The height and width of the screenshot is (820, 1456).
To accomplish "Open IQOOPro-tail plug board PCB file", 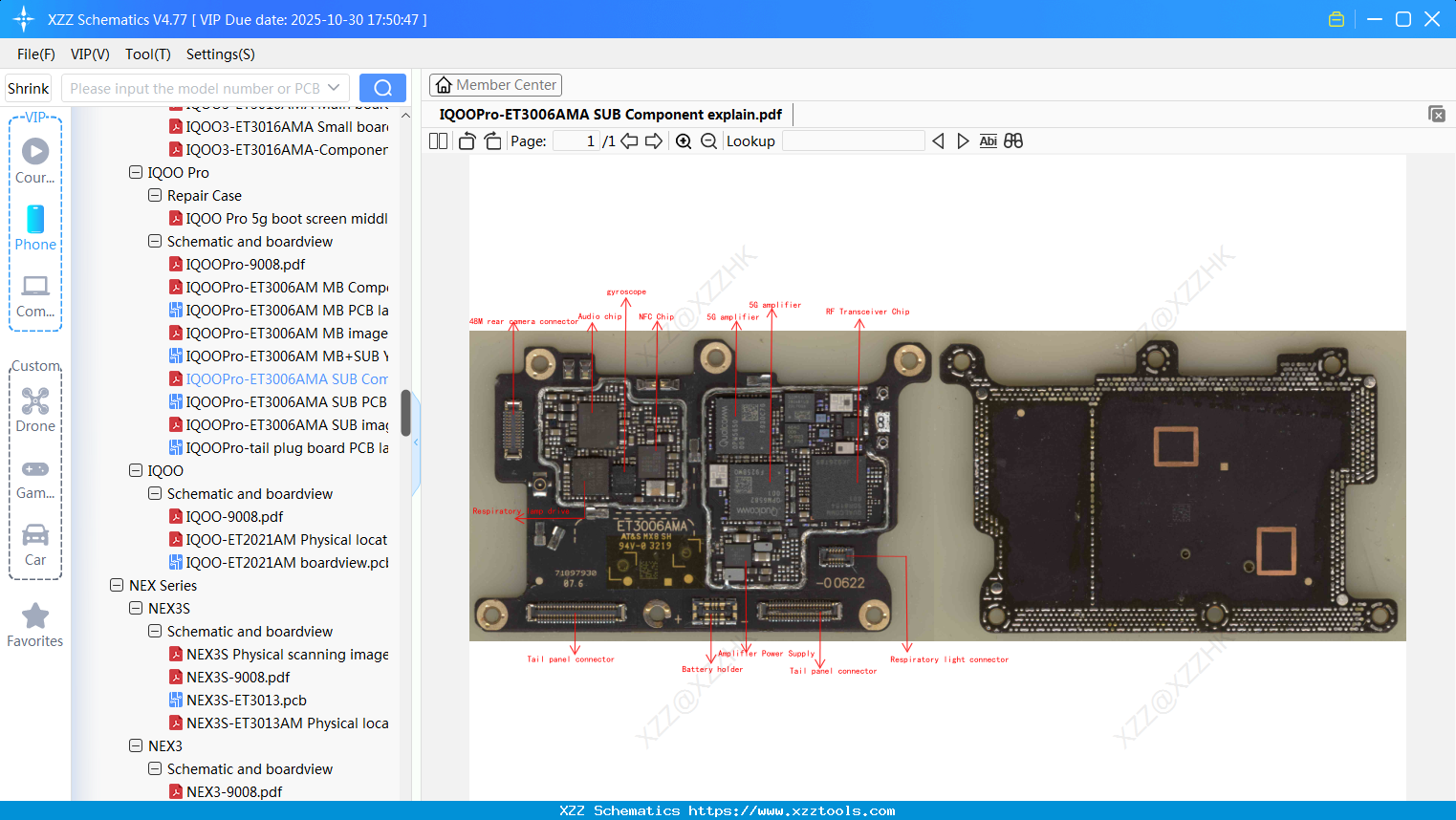I will [279, 448].
